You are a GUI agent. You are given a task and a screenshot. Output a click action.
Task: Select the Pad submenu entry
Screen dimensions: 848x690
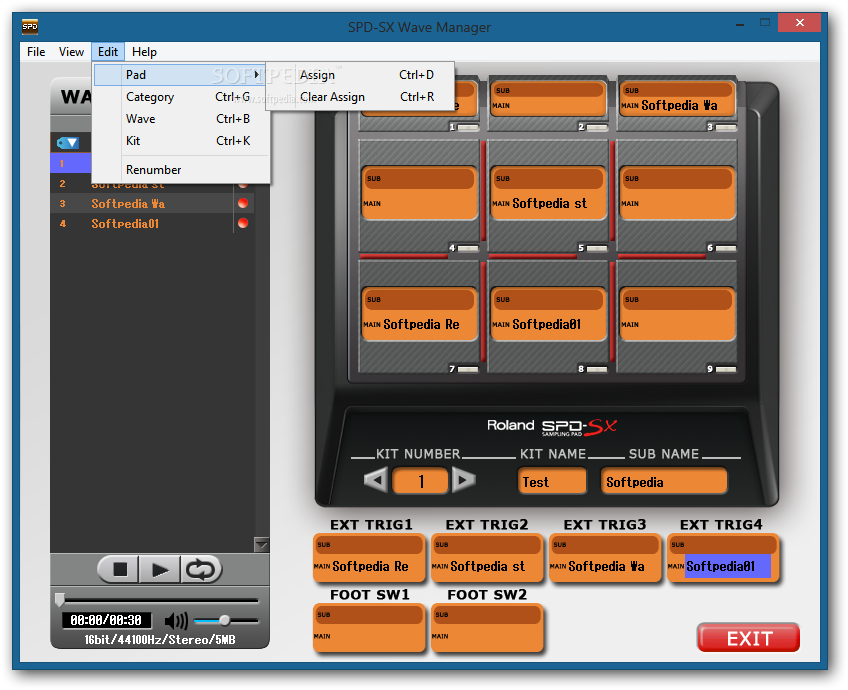coord(180,75)
